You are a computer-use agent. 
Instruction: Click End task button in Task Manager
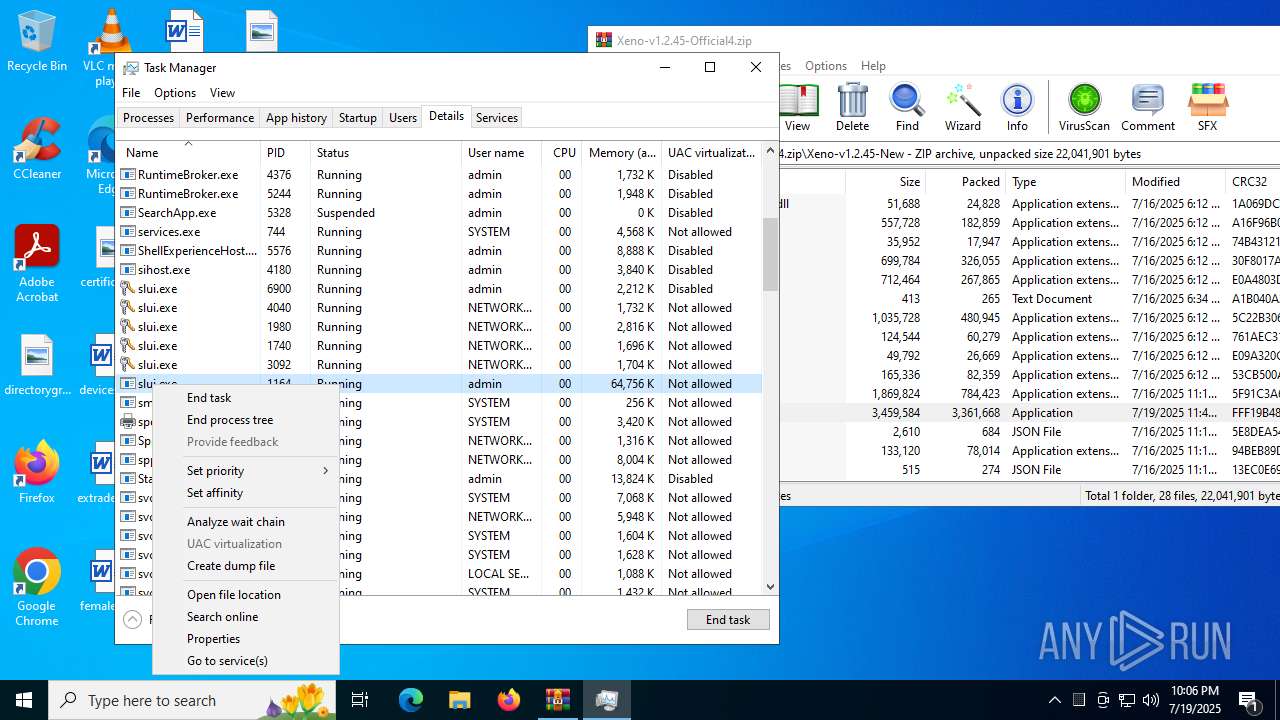pyautogui.click(x=728, y=620)
